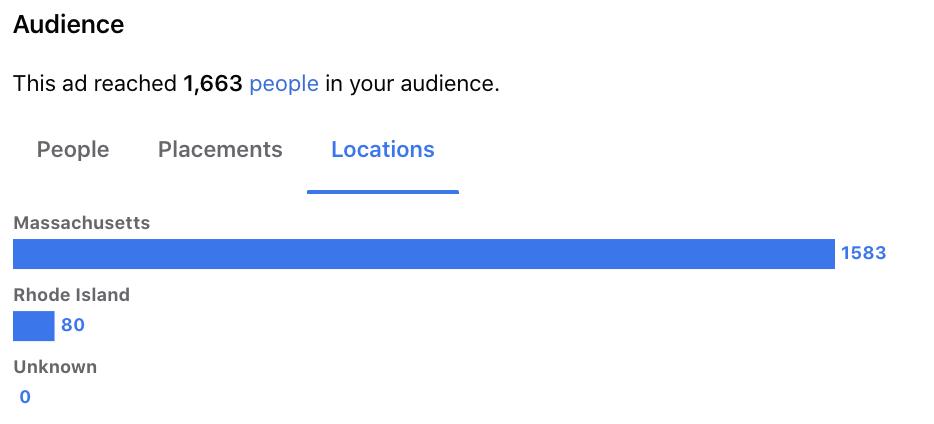Click the word 'Island' in Rhode Island

pyautogui.click(x=103, y=295)
